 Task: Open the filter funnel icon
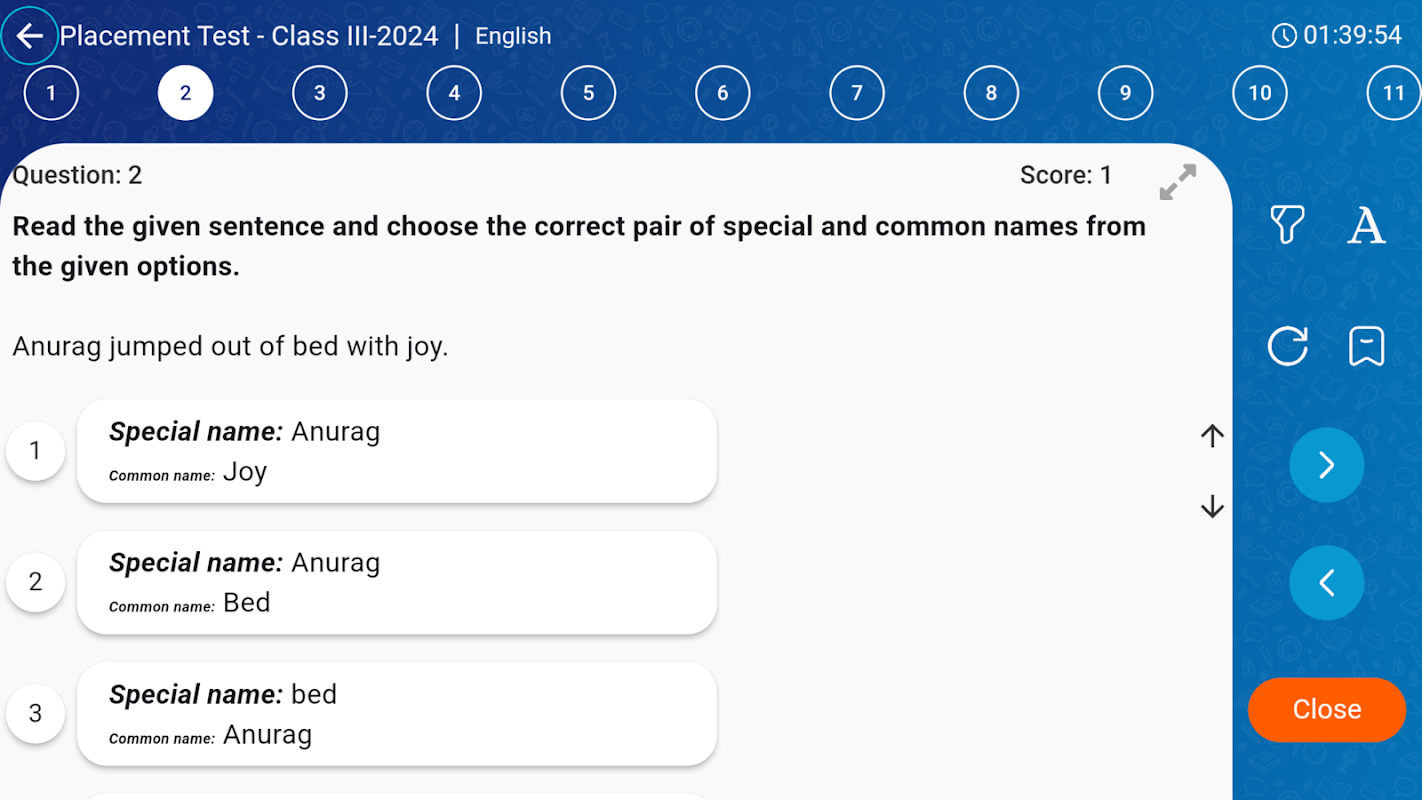pyautogui.click(x=1287, y=225)
